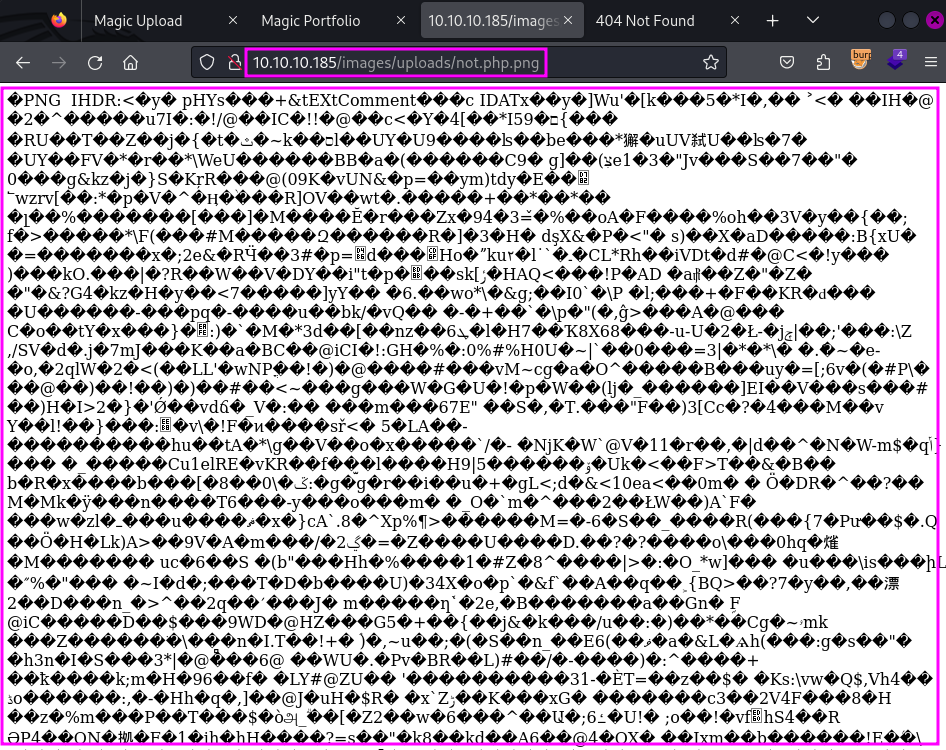
Task: Select the 10.10.10.185/images tab
Action: click(x=502, y=21)
